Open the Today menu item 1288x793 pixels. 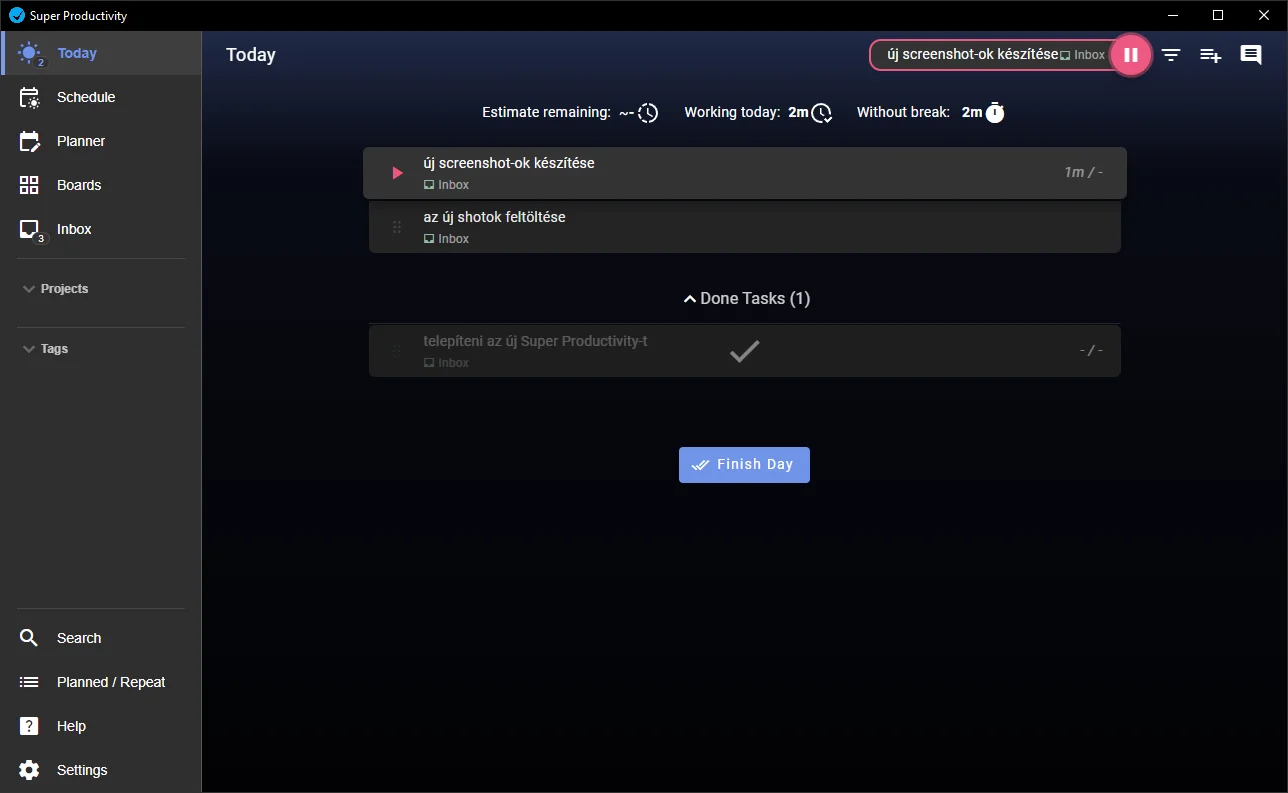click(101, 53)
